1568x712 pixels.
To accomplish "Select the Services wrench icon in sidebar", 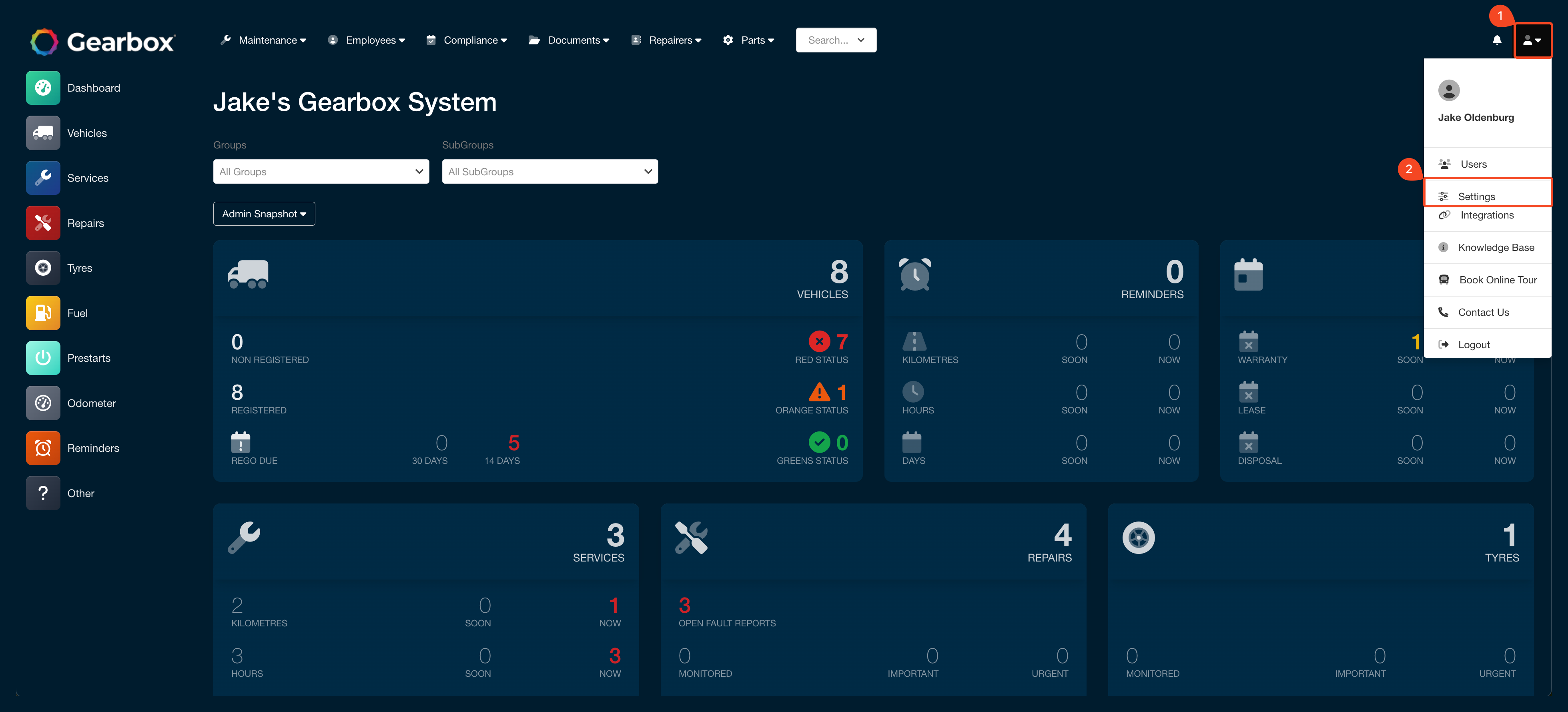I will coord(42,178).
